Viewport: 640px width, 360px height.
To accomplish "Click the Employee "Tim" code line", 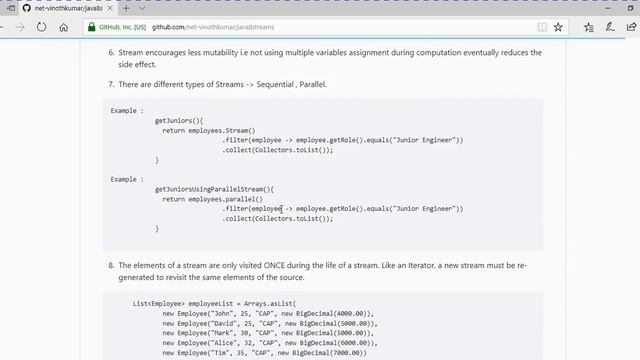I will (264, 353).
